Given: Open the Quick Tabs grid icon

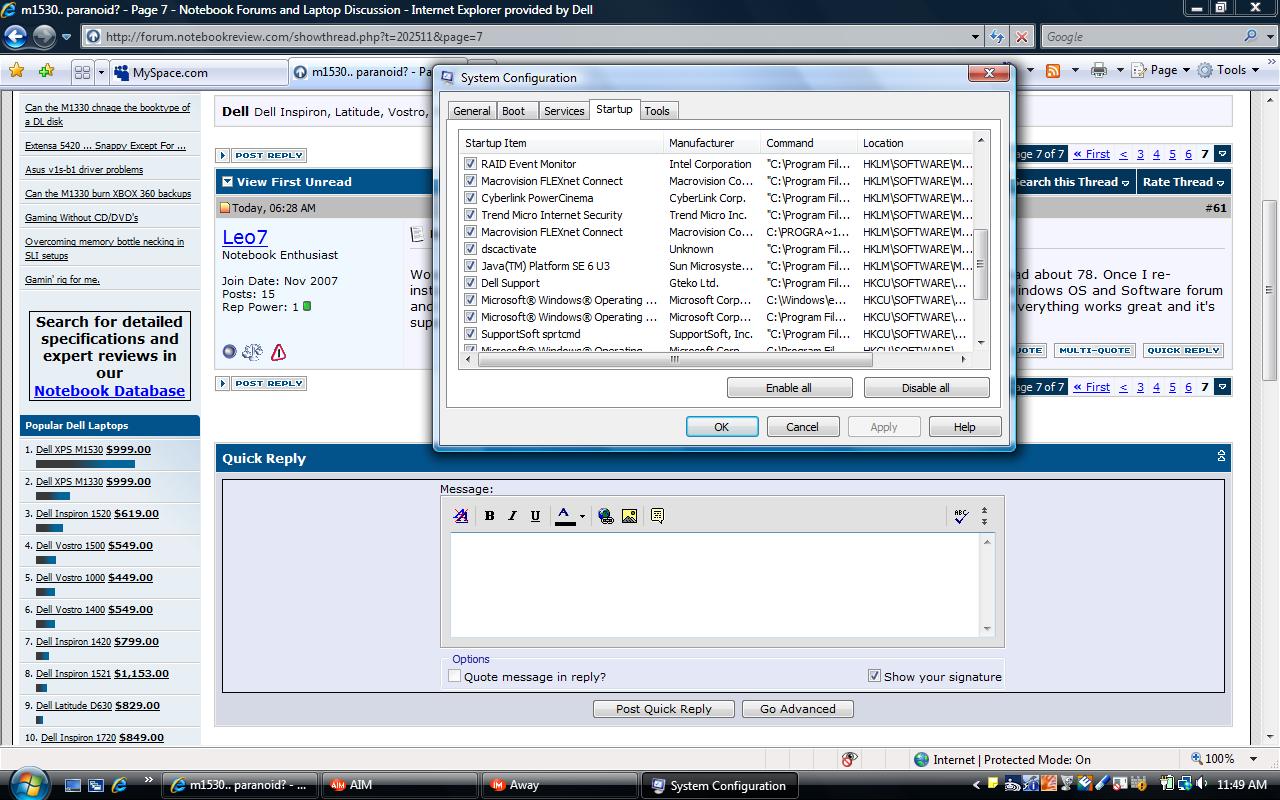Looking at the screenshot, I should click(x=82, y=72).
